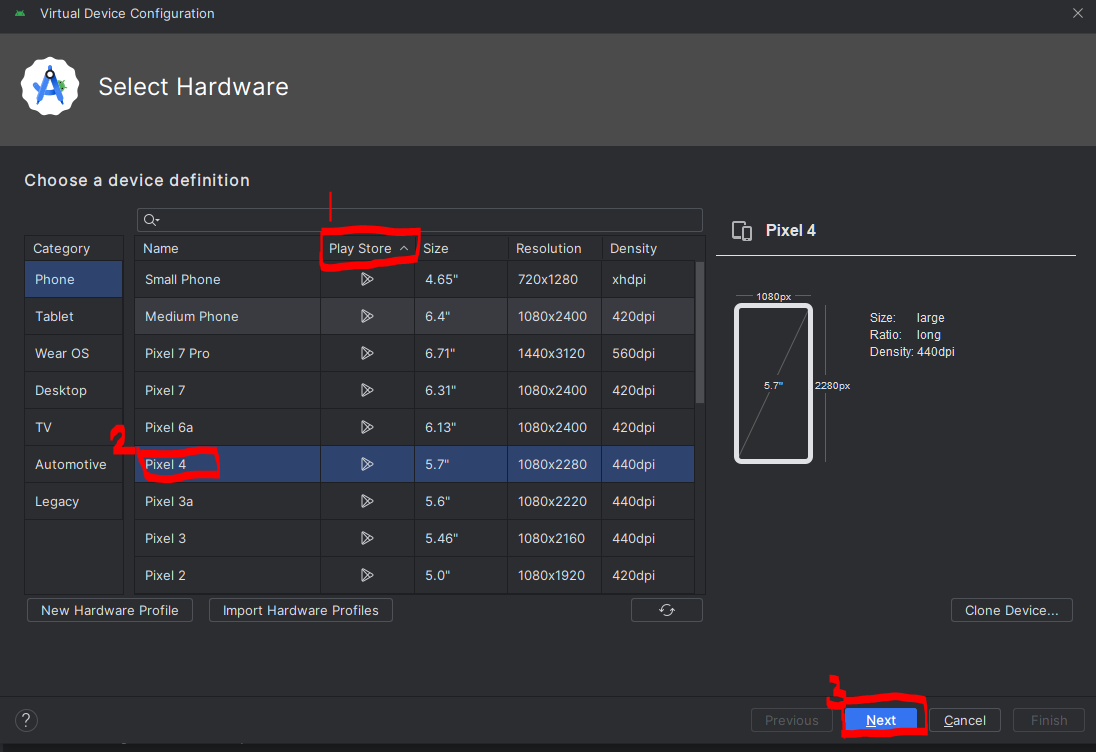The image size is (1096, 752).
Task: Select the Pixel 3a device name
Action: tap(168, 502)
